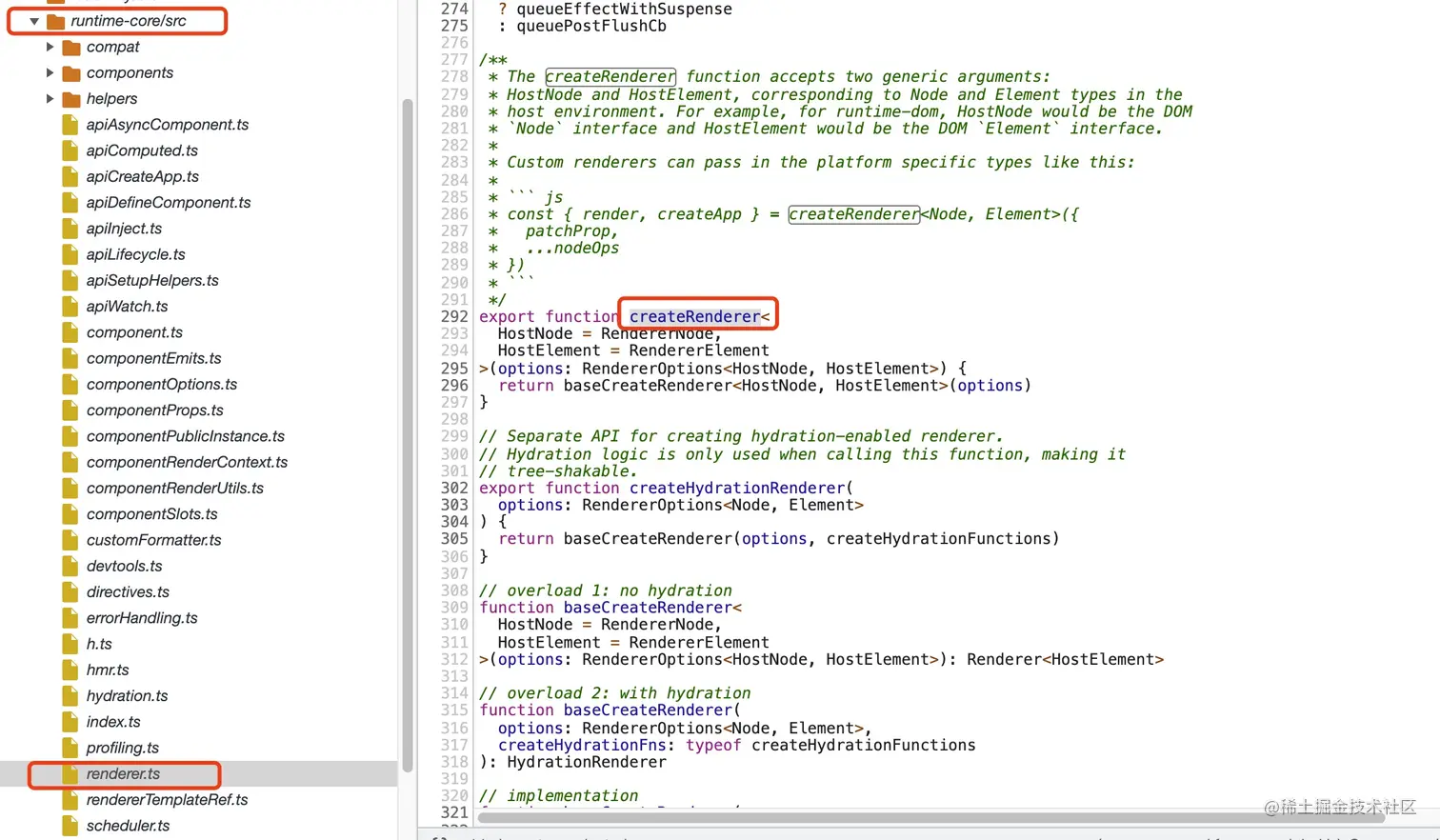Expand the helpers folder arrow
Viewport: 1440px width, 840px height.
point(50,98)
